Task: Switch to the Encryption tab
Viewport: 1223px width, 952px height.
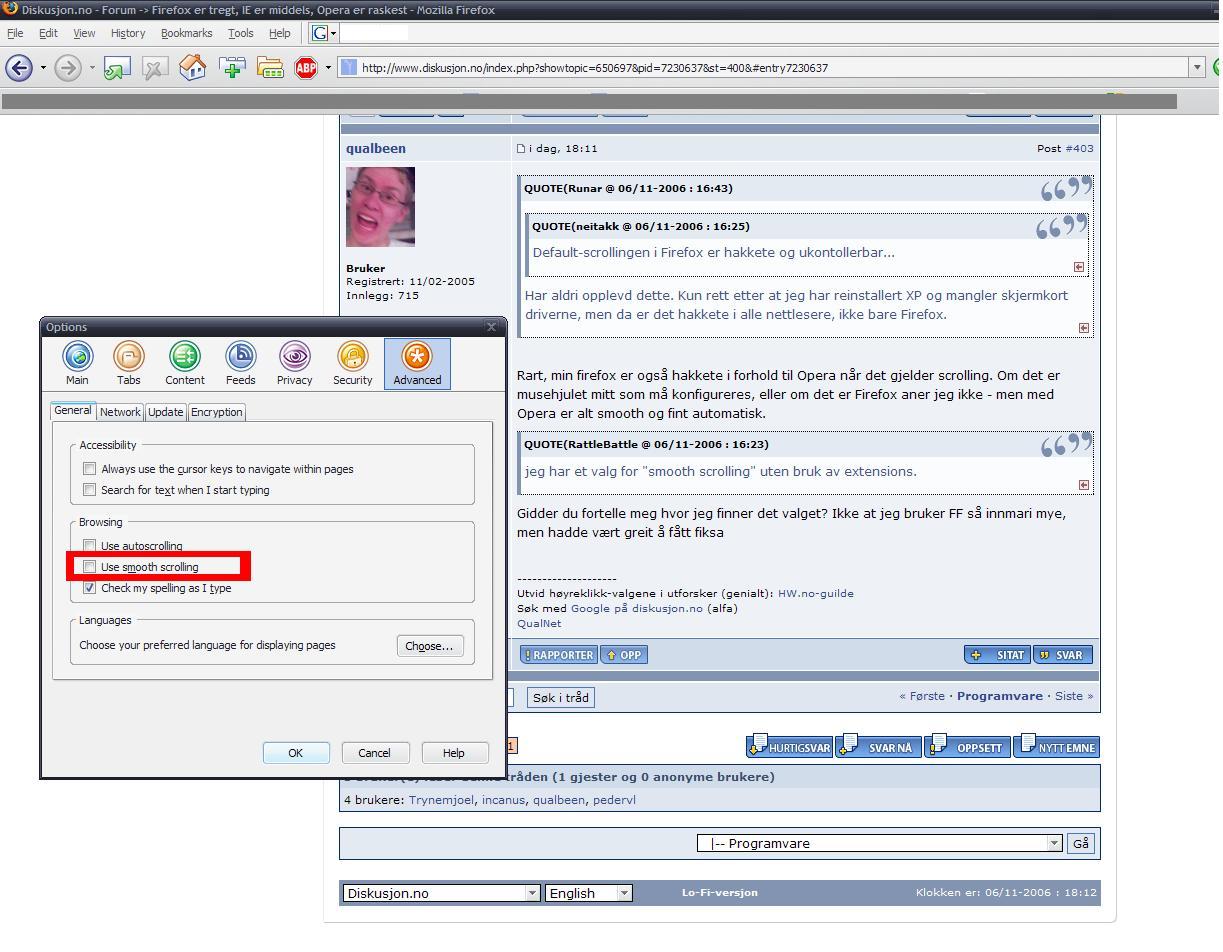Action: tap(217, 412)
